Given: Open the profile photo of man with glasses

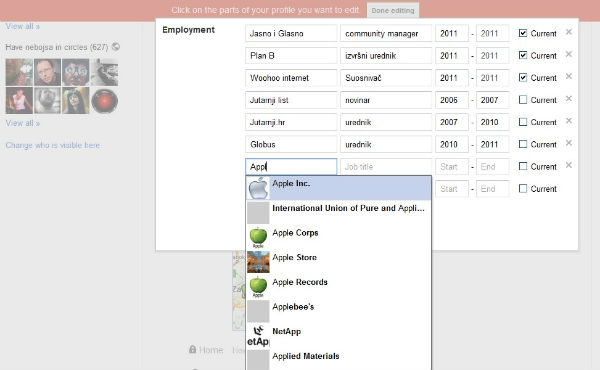Looking at the screenshot, I should pyautogui.click(x=47, y=72).
